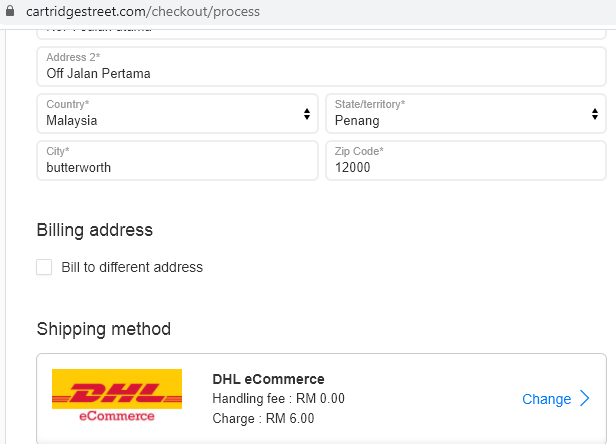
Task: Open the State/territory dropdown showing Penang
Action: [x=466, y=114]
